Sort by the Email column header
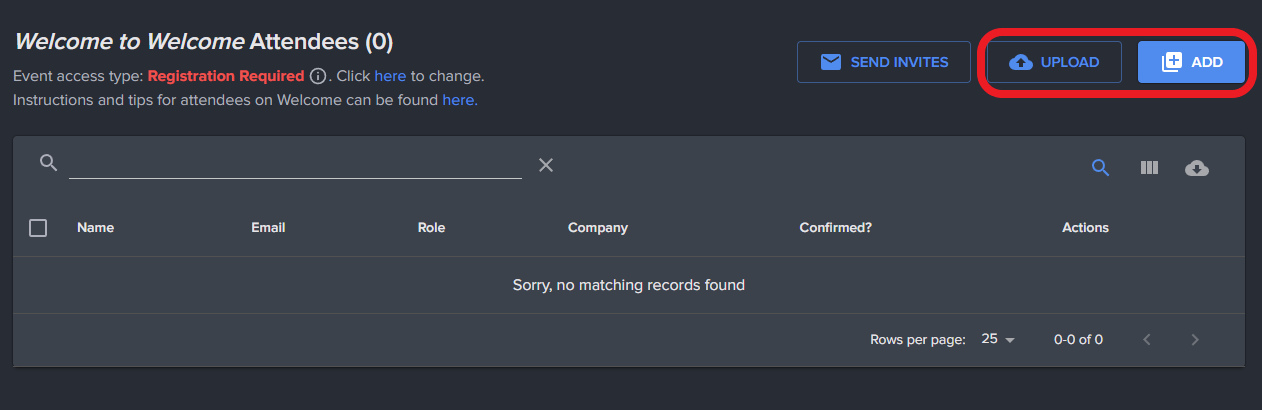The width and height of the screenshot is (1262, 410). click(268, 228)
